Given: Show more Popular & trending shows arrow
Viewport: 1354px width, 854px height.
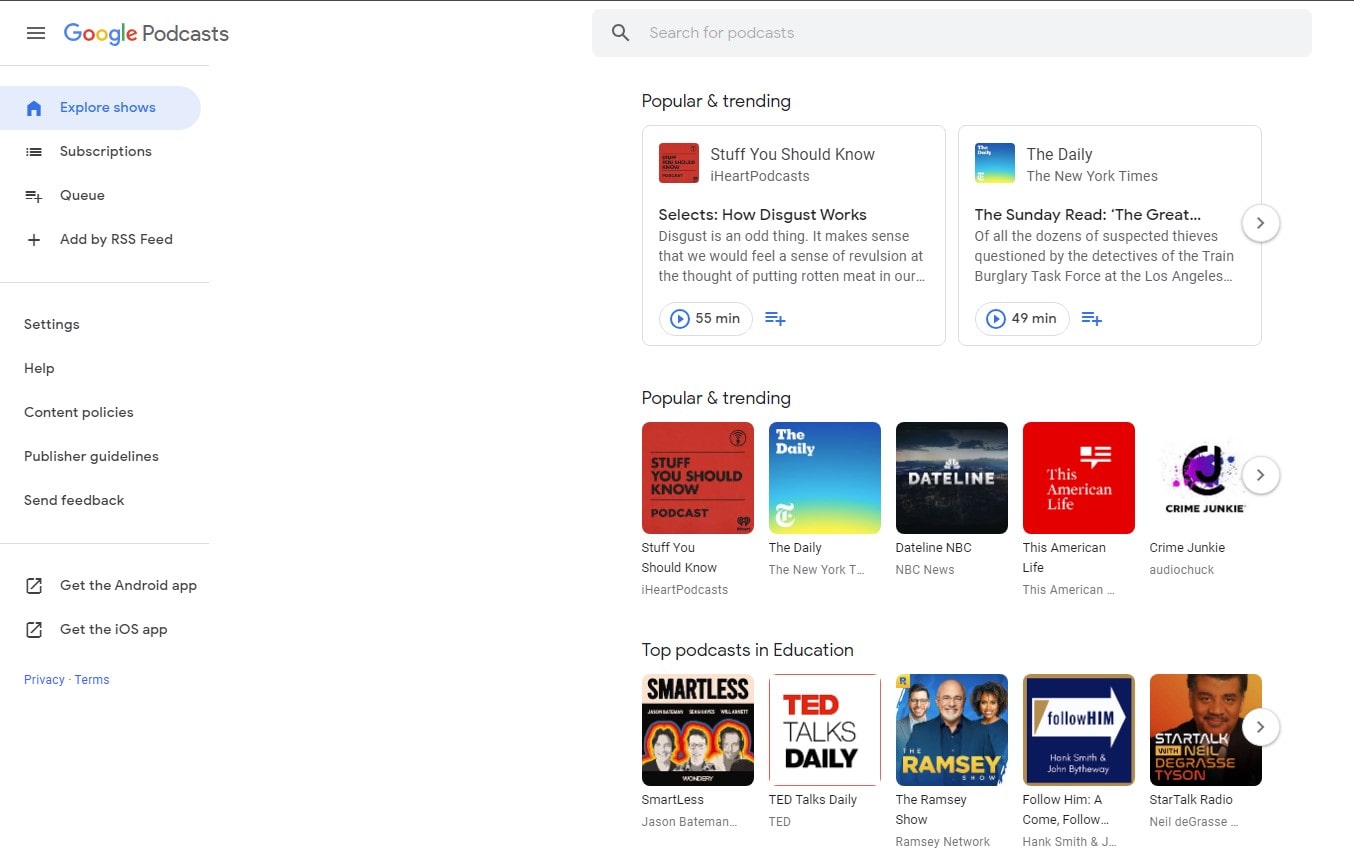Looking at the screenshot, I should 1260,475.
